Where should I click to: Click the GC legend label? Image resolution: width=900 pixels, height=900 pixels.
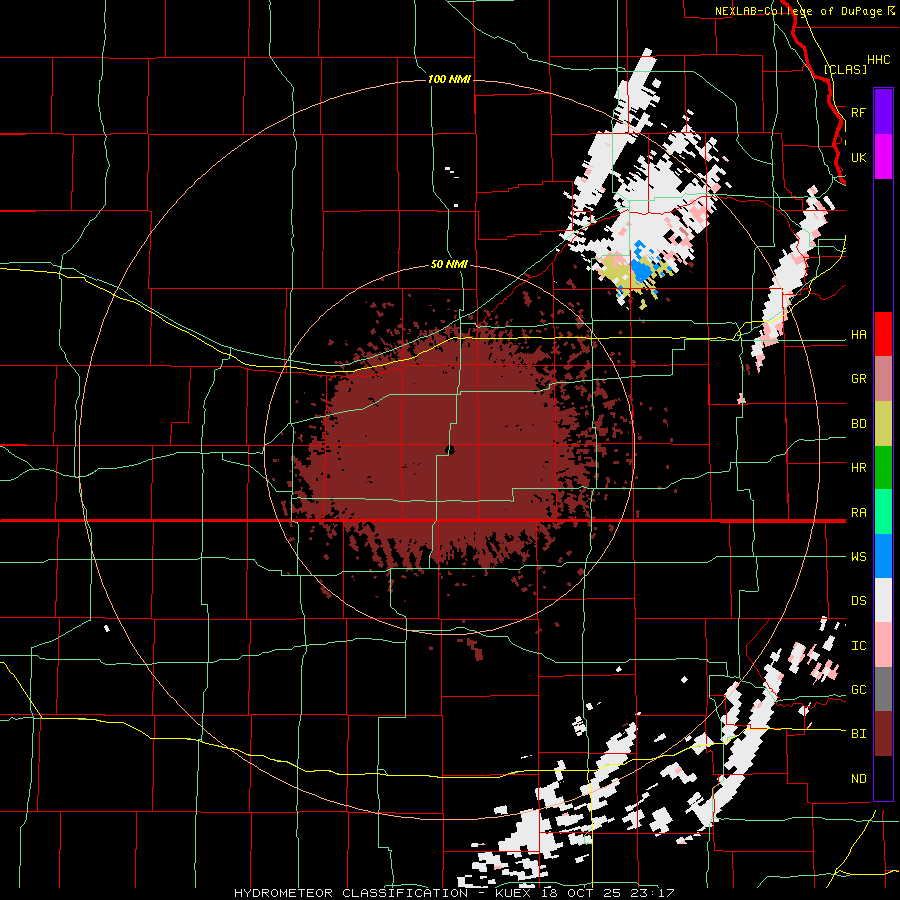point(858,690)
